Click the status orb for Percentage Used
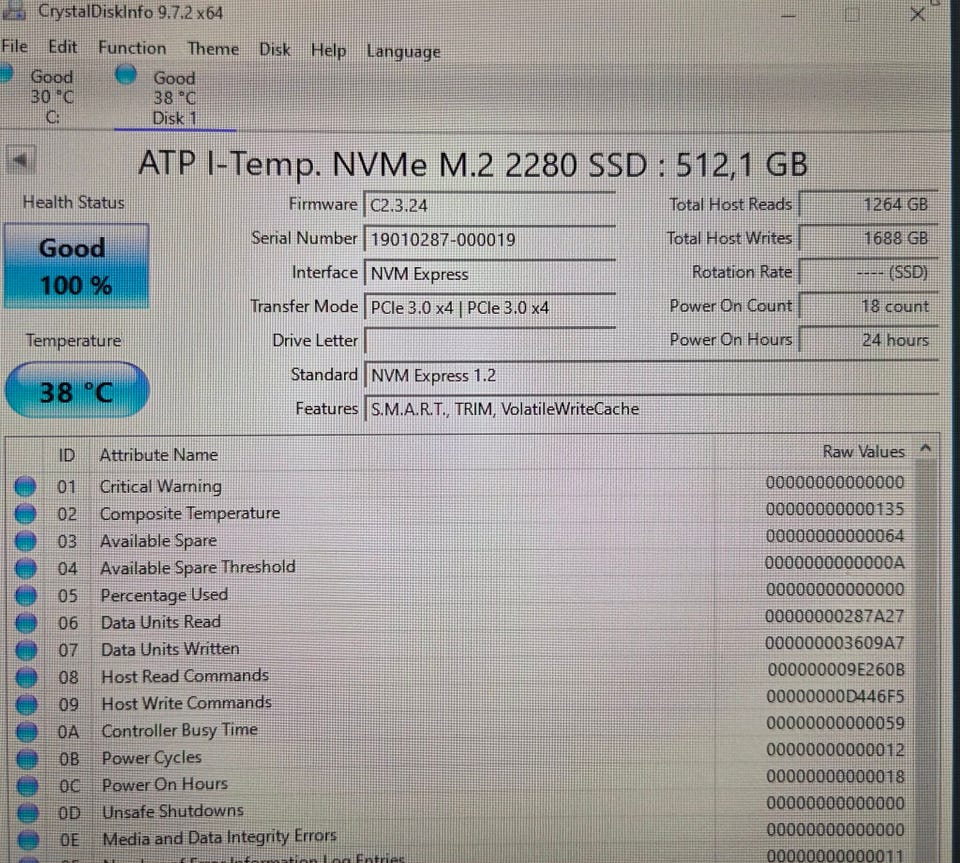The image size is (960, 863). pos(26,595)
